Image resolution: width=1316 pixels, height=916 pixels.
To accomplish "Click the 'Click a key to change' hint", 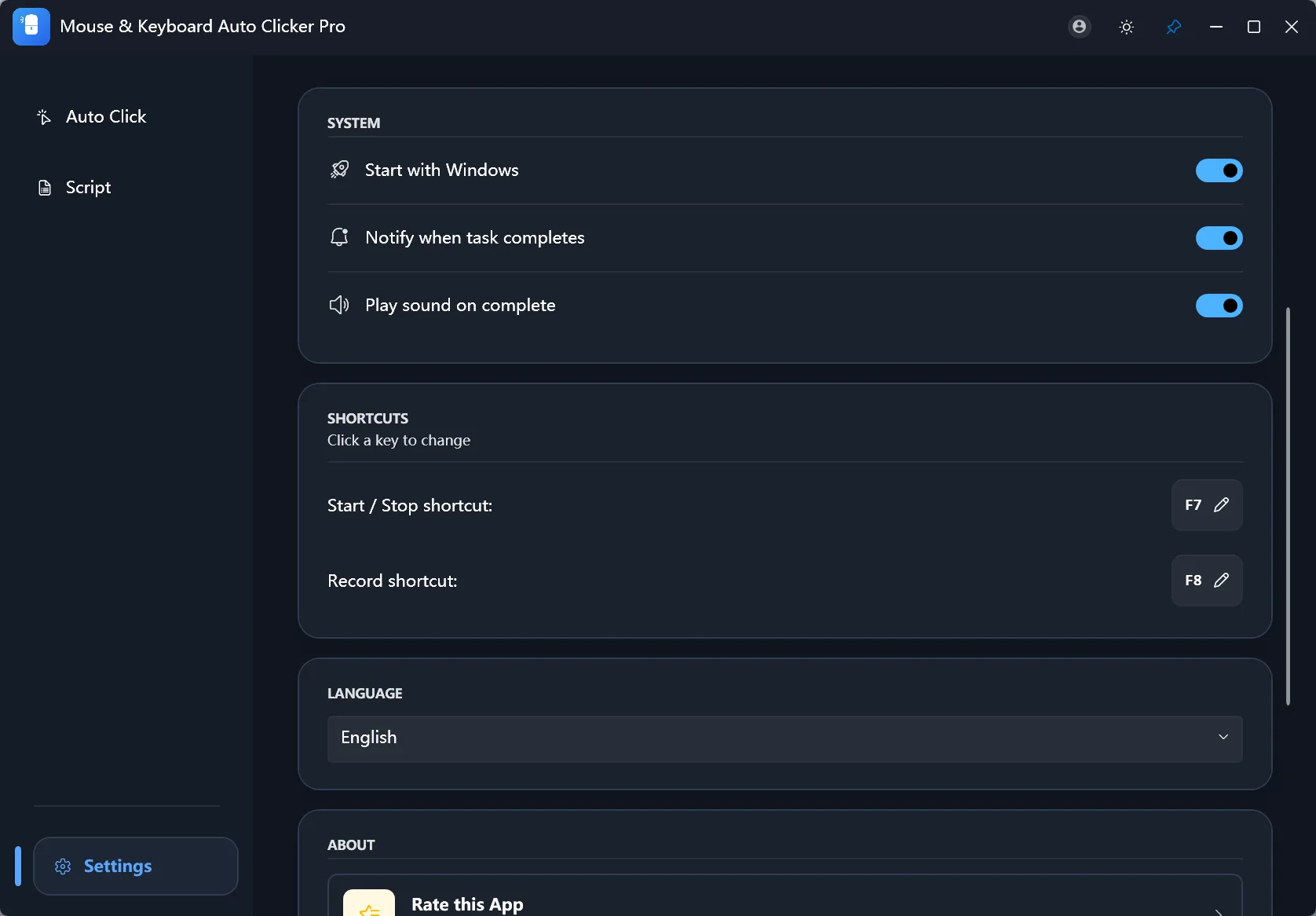I will point(399,440).
